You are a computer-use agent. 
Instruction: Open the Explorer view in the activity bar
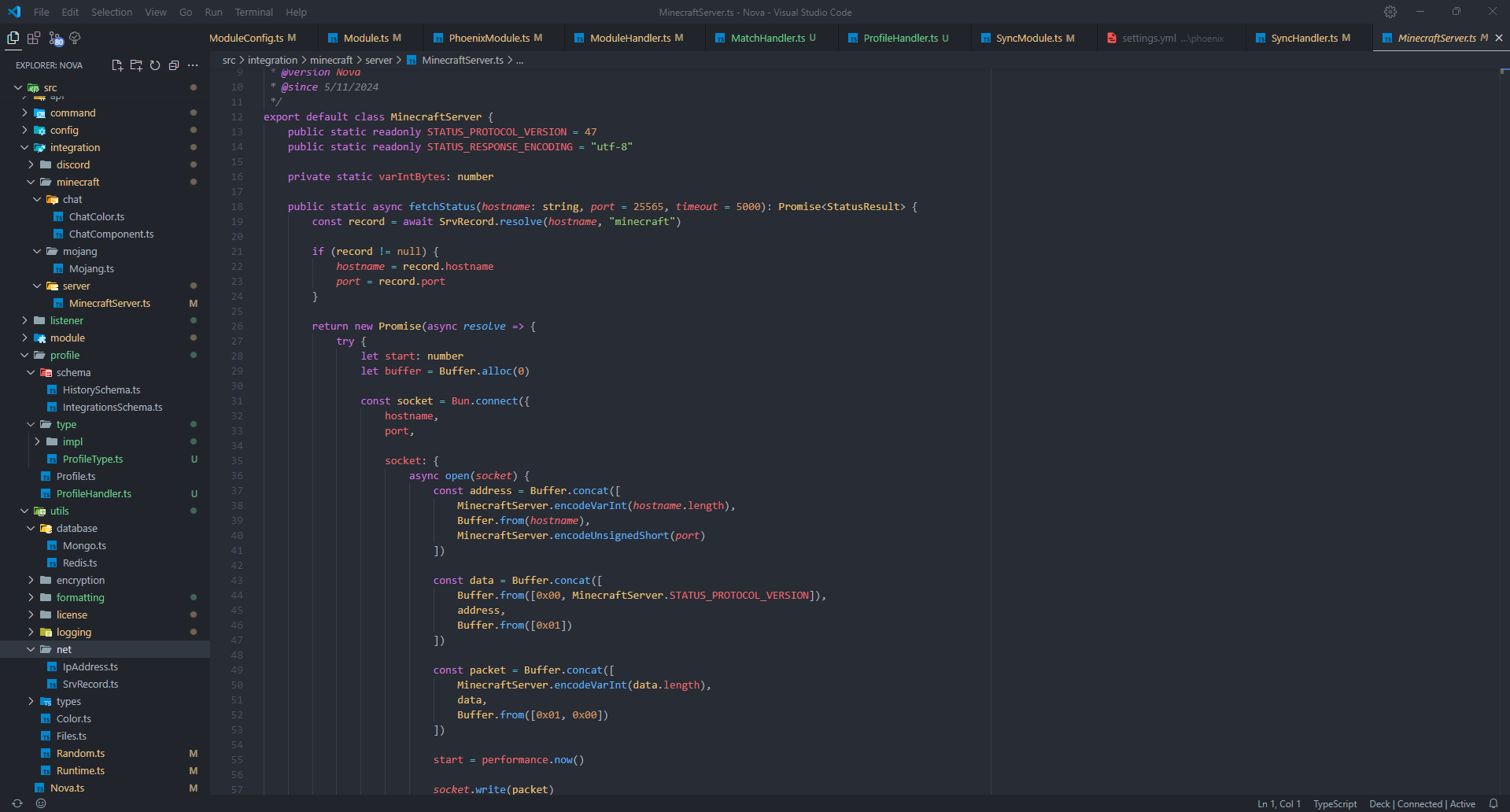pyautogui.click(x=13, y=38)
